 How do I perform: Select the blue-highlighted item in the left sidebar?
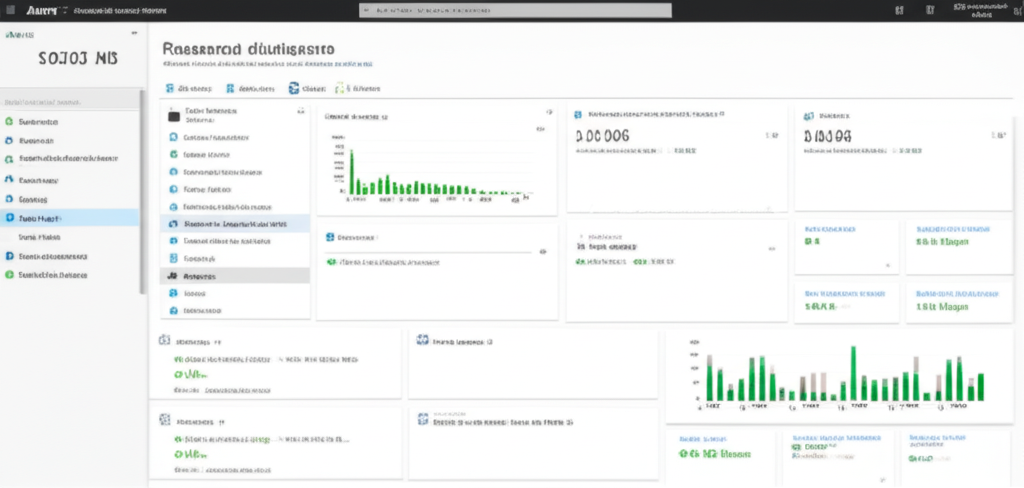tap(69, 218)
